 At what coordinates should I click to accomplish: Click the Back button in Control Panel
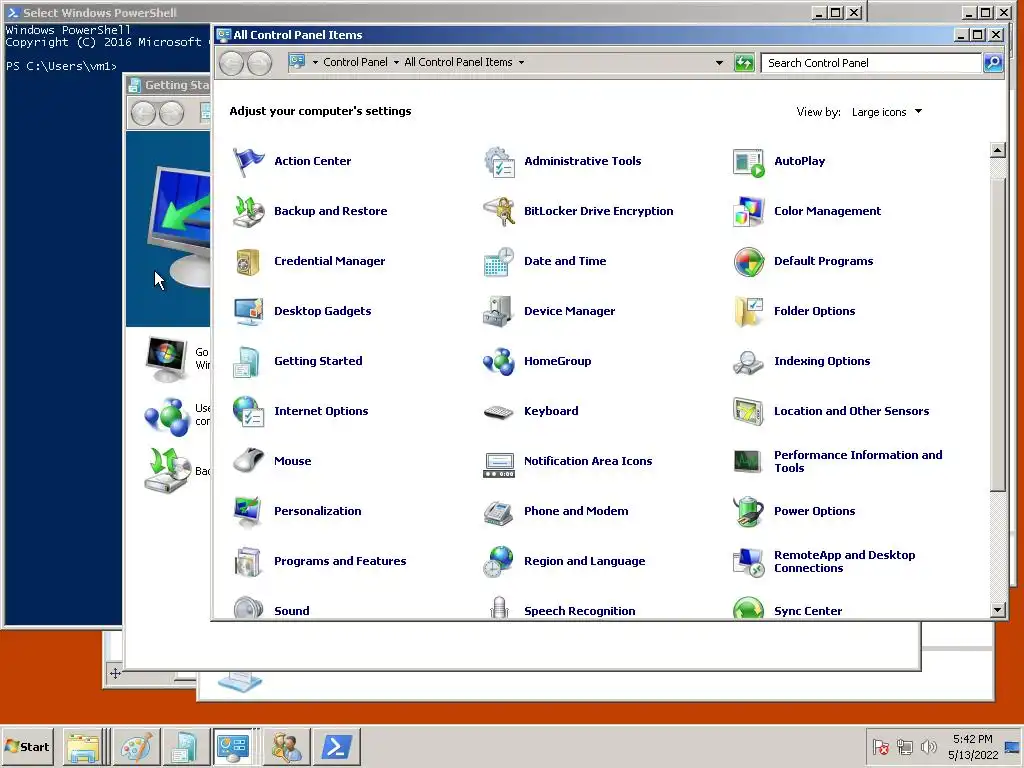click(x=231, y=63)
